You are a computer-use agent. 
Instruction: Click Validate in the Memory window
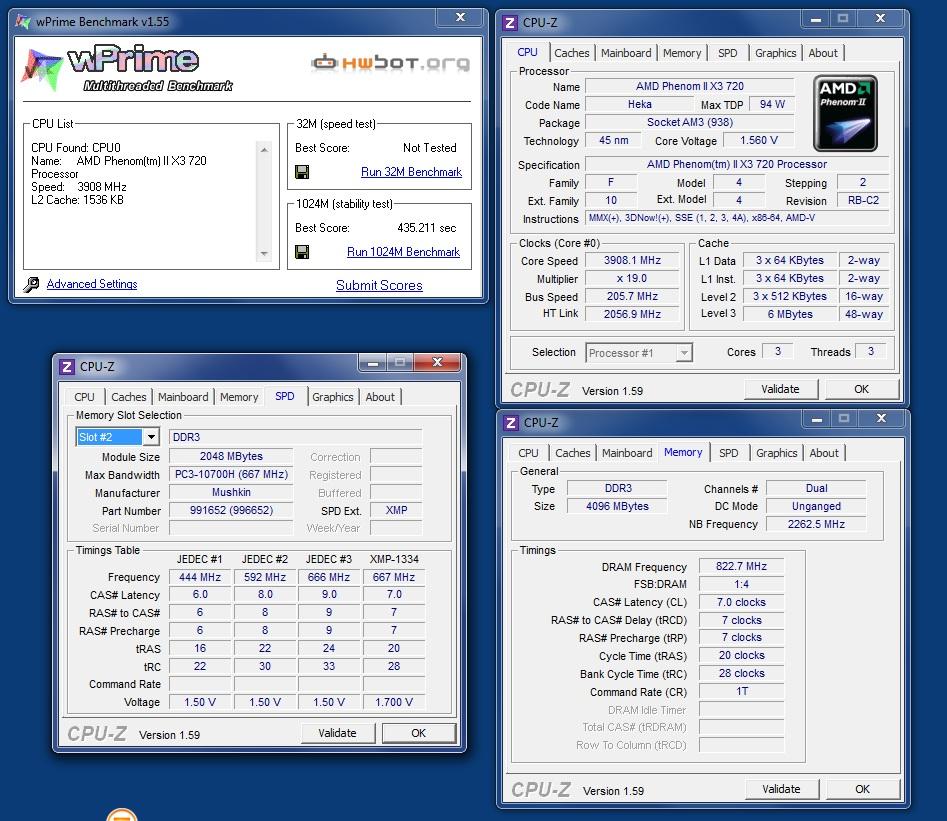tap(782, 790)
